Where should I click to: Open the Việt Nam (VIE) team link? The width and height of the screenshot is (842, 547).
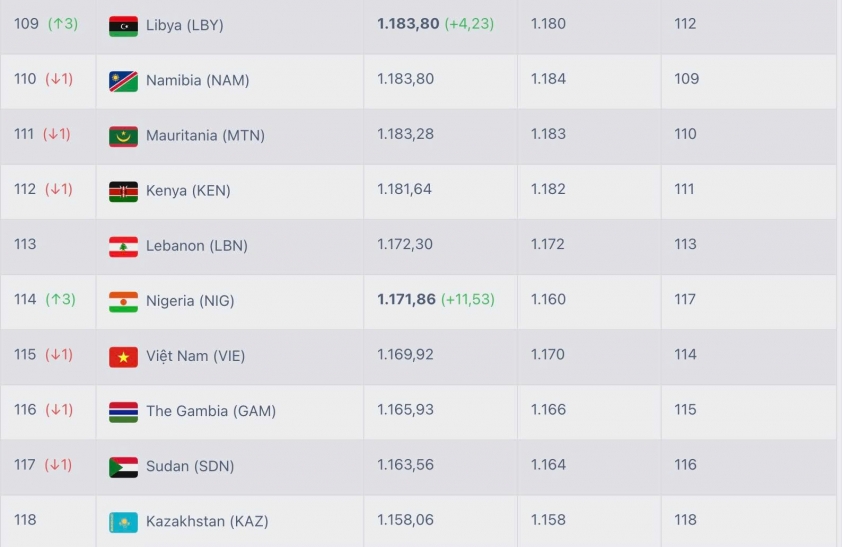[195, 355]
